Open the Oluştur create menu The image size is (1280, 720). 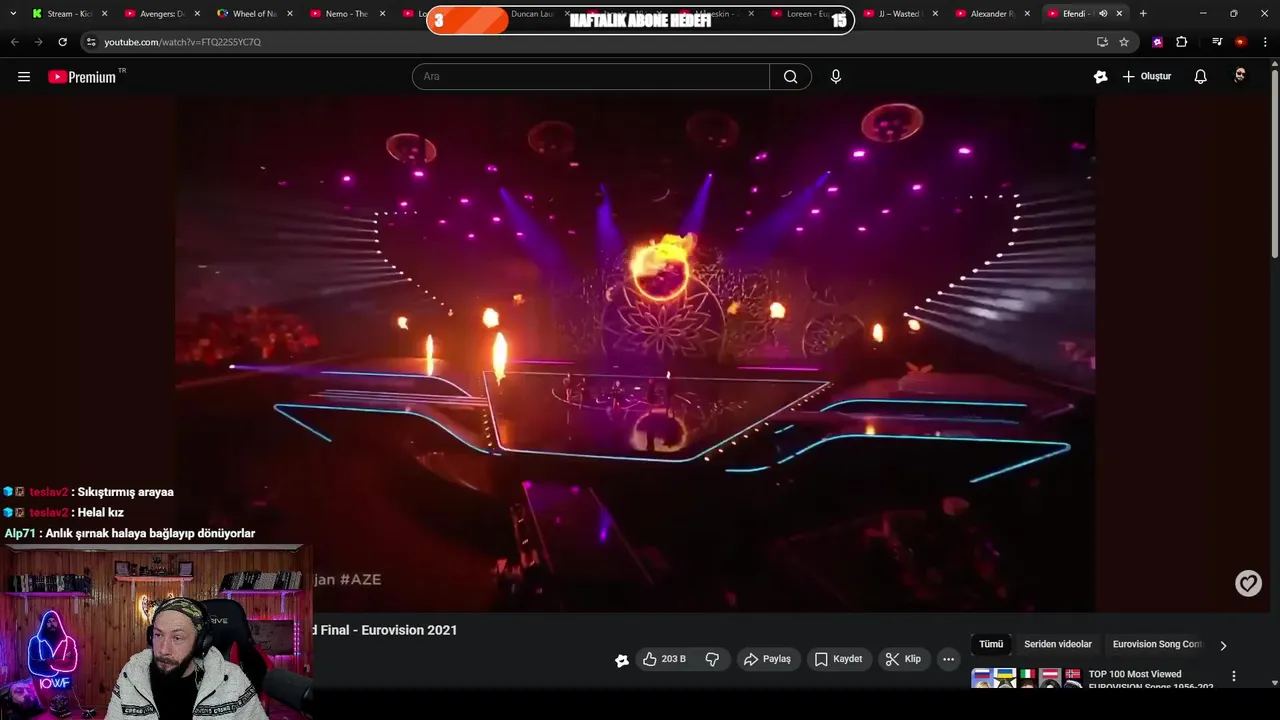[x=1147, y=77]
